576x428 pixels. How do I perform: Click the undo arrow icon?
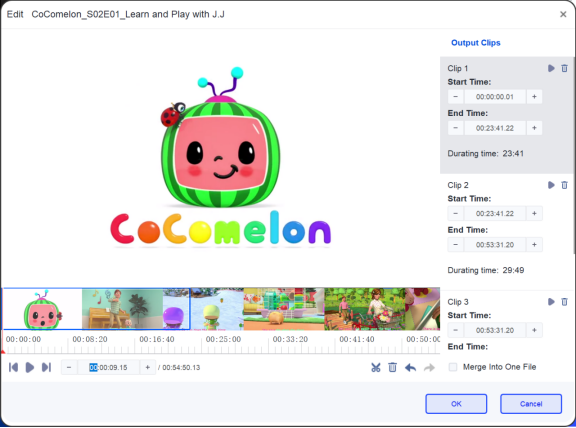[x=410, y=367]
